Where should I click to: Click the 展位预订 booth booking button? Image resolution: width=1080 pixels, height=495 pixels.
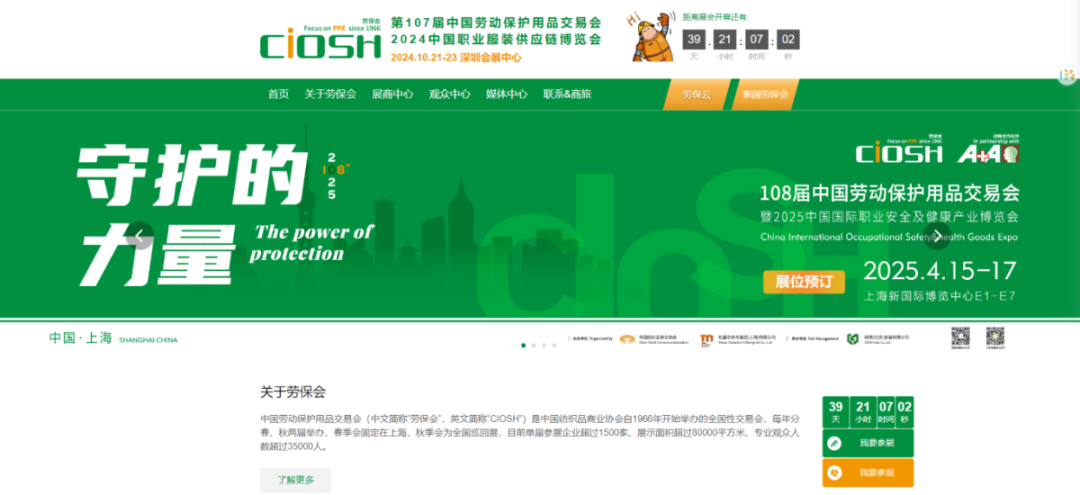coord(803,282)
